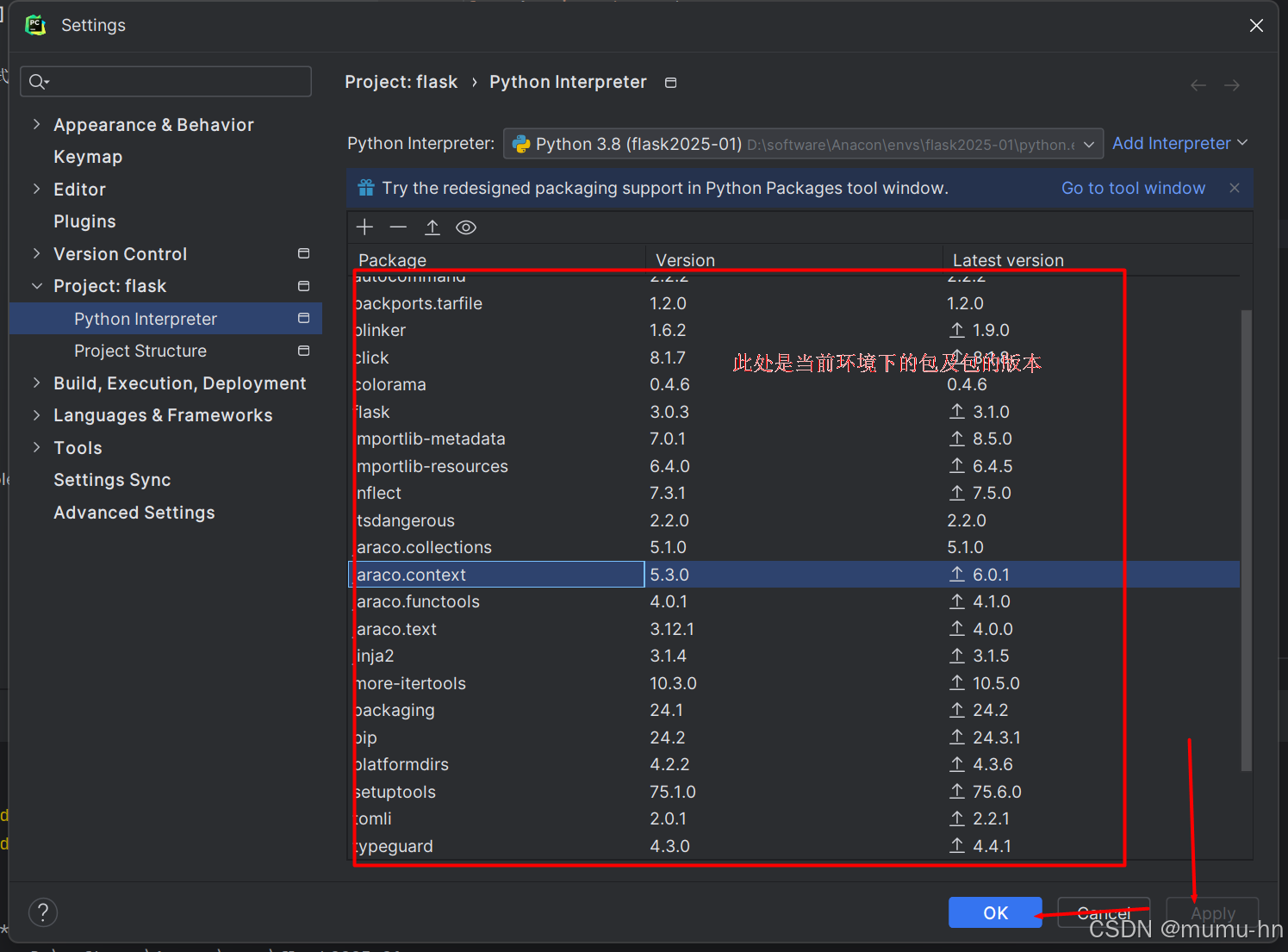Toggle showing early releases with eye icon
1288x952 pixels.
pos(466,227)
